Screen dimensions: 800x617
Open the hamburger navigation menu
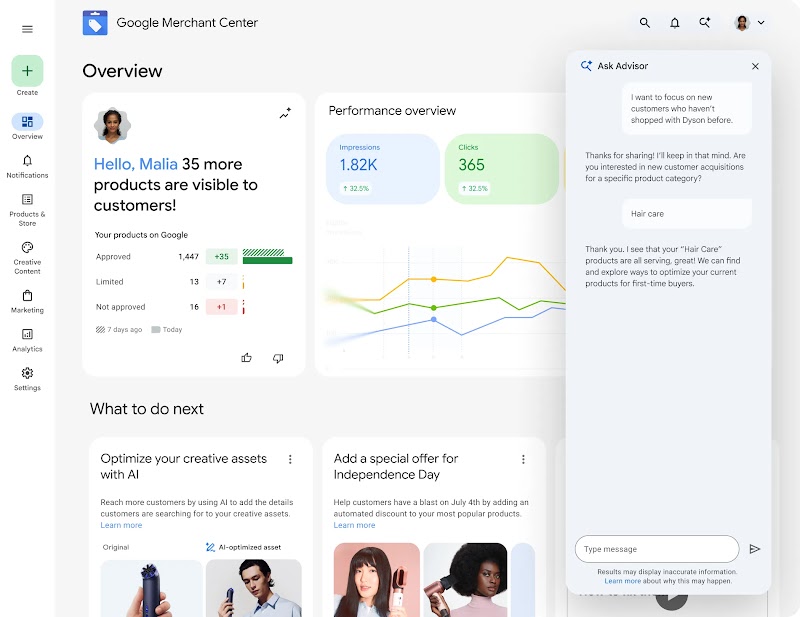click(x=28, y=29)
